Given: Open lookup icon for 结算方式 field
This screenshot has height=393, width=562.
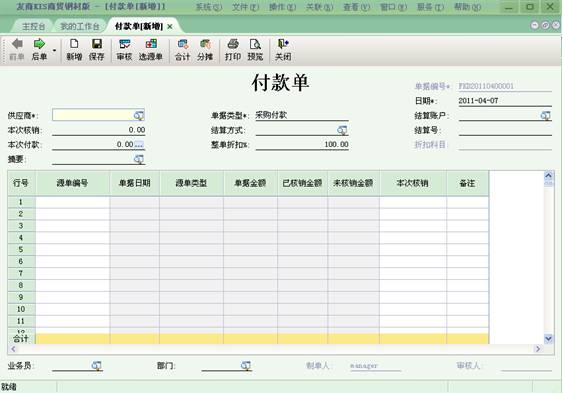Looking at the screenshot, I should coord(342,130).
